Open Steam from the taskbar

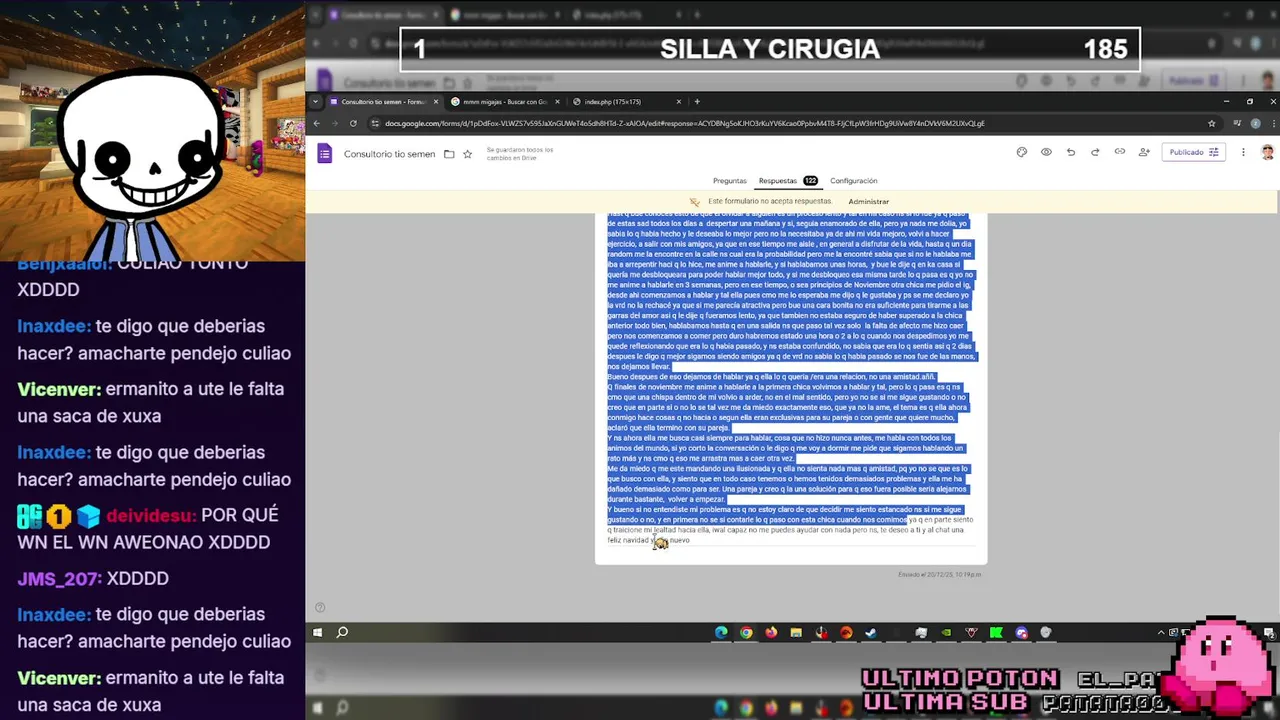(x=871, y=632)
